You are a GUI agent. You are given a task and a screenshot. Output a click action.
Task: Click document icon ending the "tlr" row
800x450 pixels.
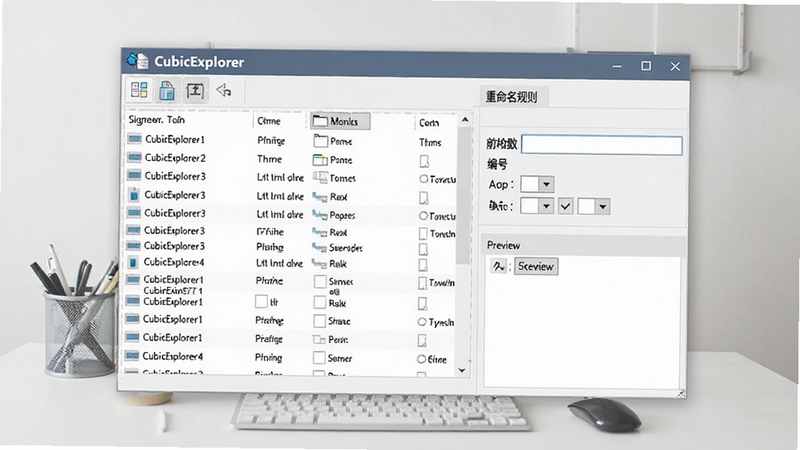[x=422, y=304]
